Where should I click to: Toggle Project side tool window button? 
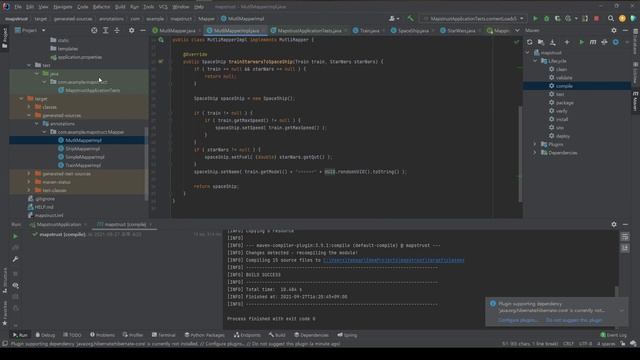pyautogui.click(x=4, y=38)
